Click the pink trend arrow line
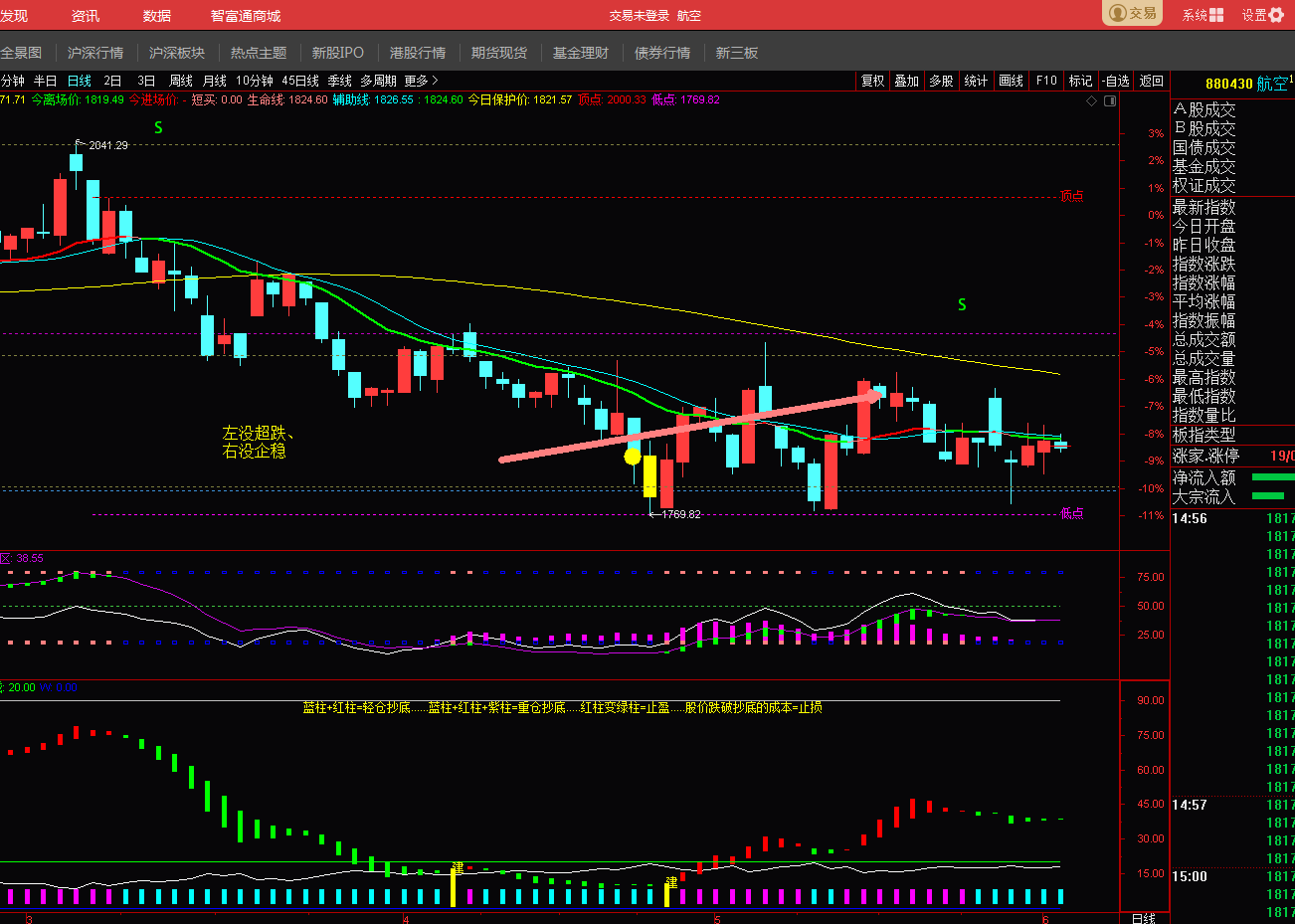The height and width of the screenshot is (924, 1295). tap(690, 427)
